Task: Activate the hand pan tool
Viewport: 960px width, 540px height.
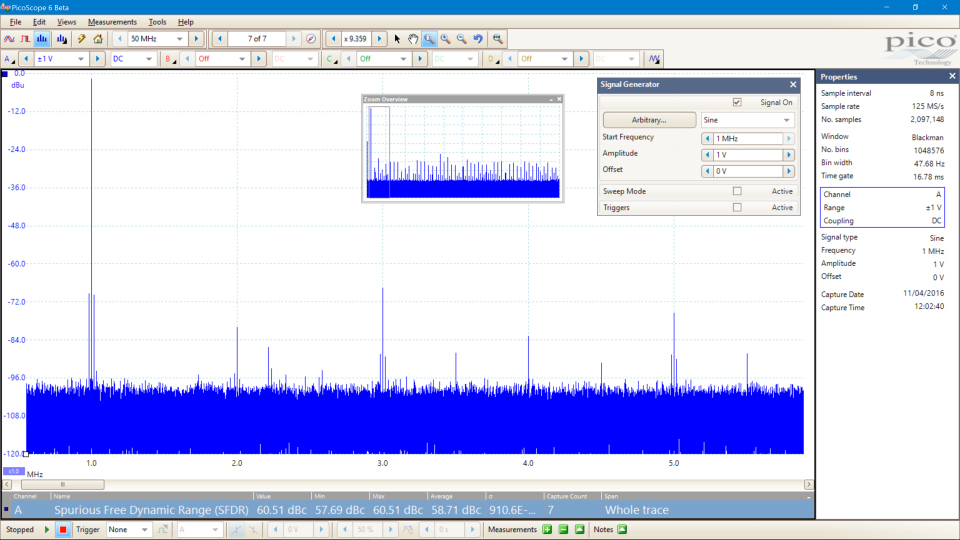Action: [x=412, y=39]
